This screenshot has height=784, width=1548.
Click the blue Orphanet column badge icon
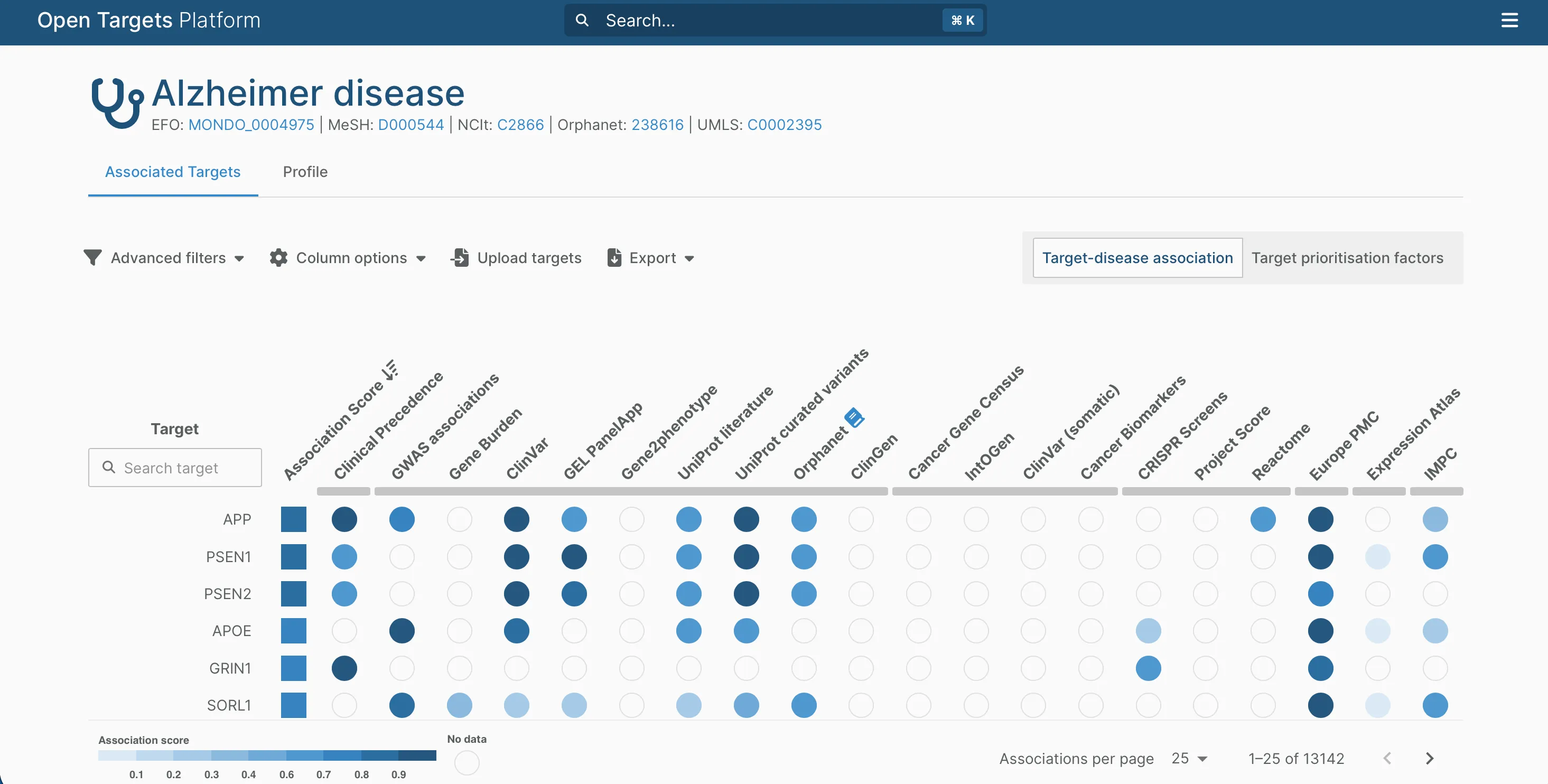854,417
